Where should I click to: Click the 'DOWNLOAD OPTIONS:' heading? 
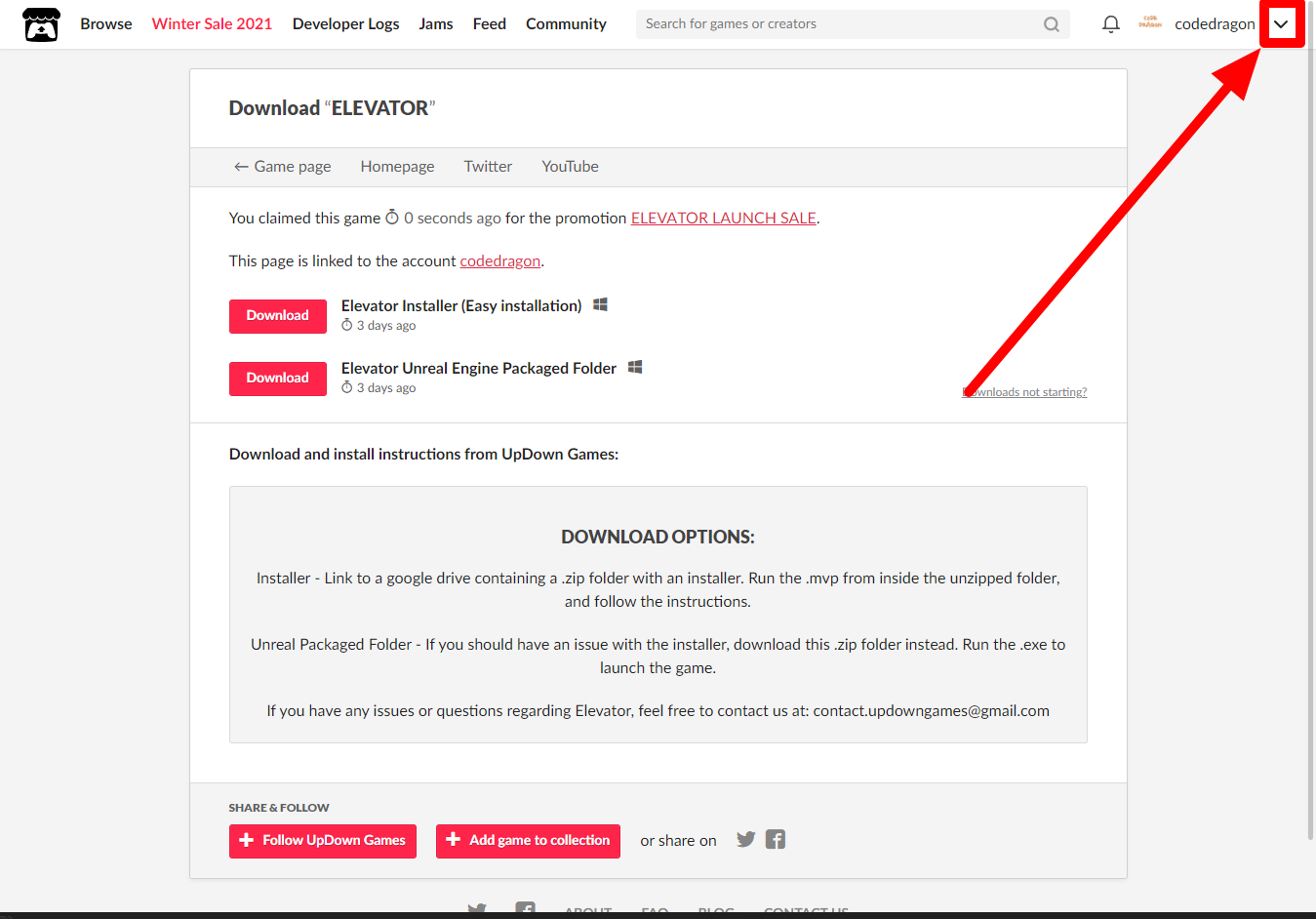[x=658, y=538]
